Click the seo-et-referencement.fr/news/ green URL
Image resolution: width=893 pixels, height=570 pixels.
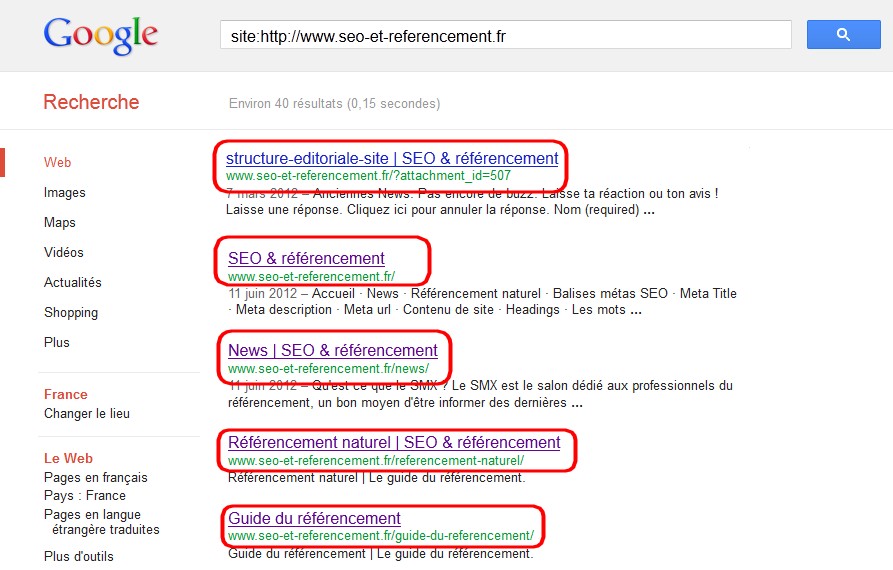pos(329,369)
